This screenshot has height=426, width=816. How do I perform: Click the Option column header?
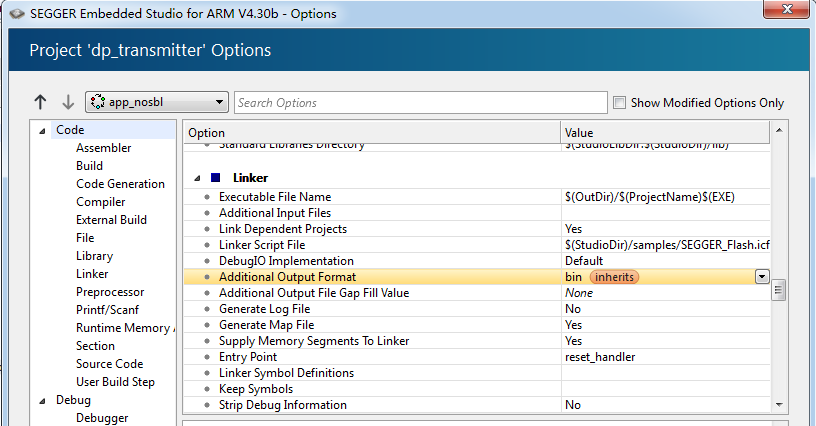click(x=372, y=133)
